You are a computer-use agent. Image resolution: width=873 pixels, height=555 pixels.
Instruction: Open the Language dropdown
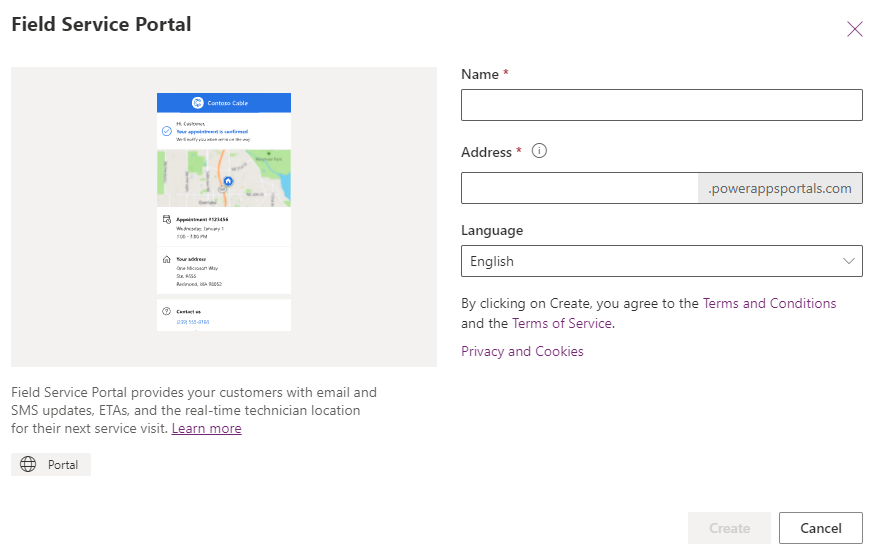click(661, 261)
